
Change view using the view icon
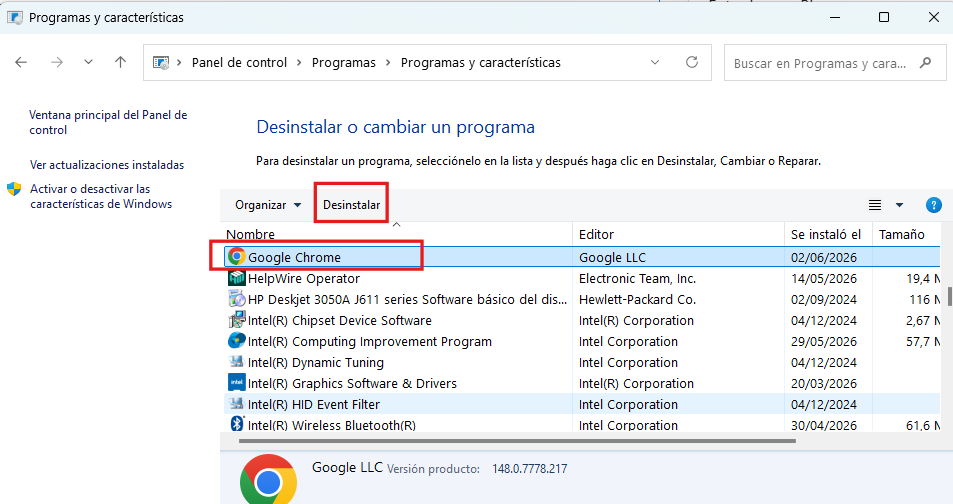pyautogui.click(x=875, y=205)
